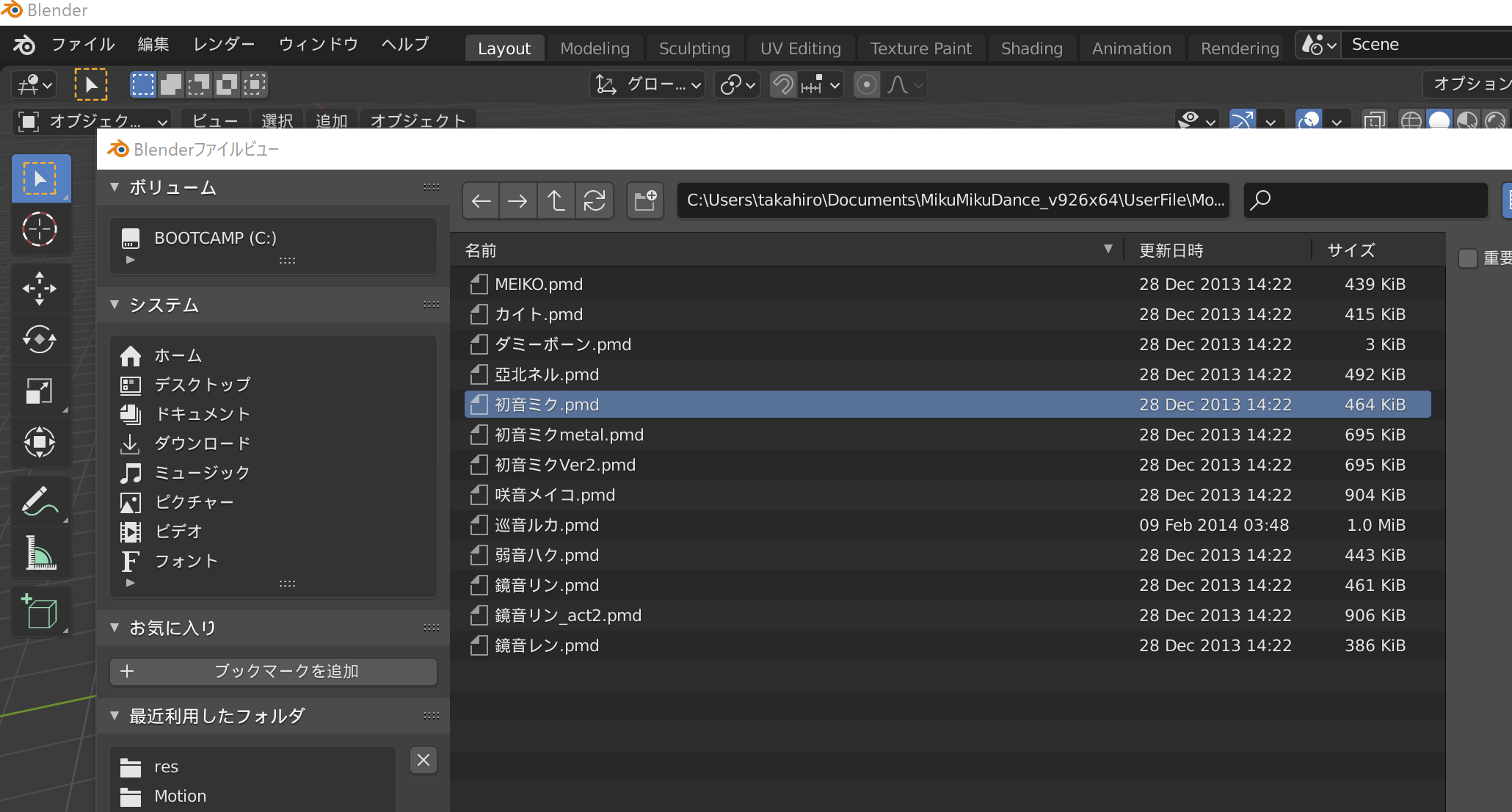Click the file search field

[1365, 200]
